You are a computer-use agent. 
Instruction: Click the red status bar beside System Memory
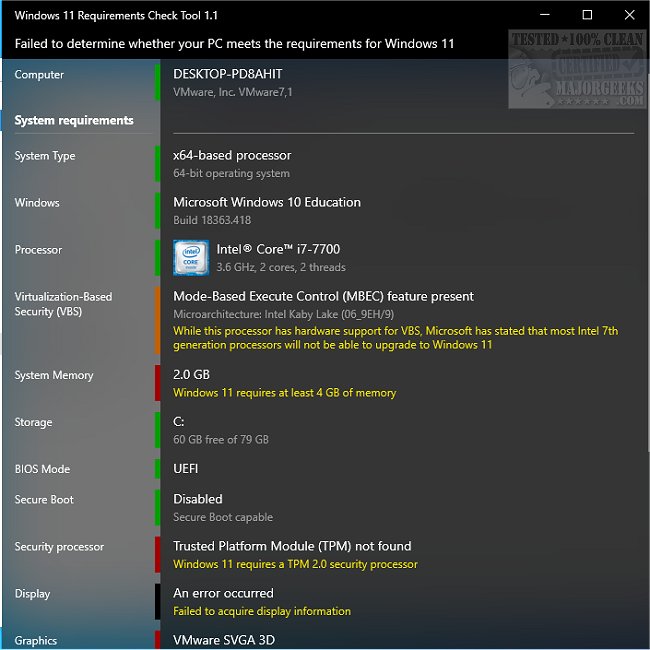click(x=157, y=383)
